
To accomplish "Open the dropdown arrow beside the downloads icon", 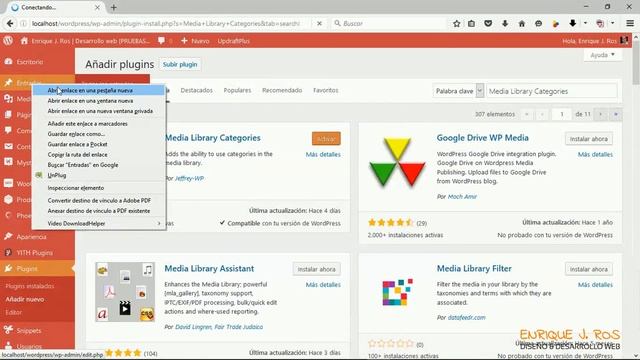I will tap(585, 24).
